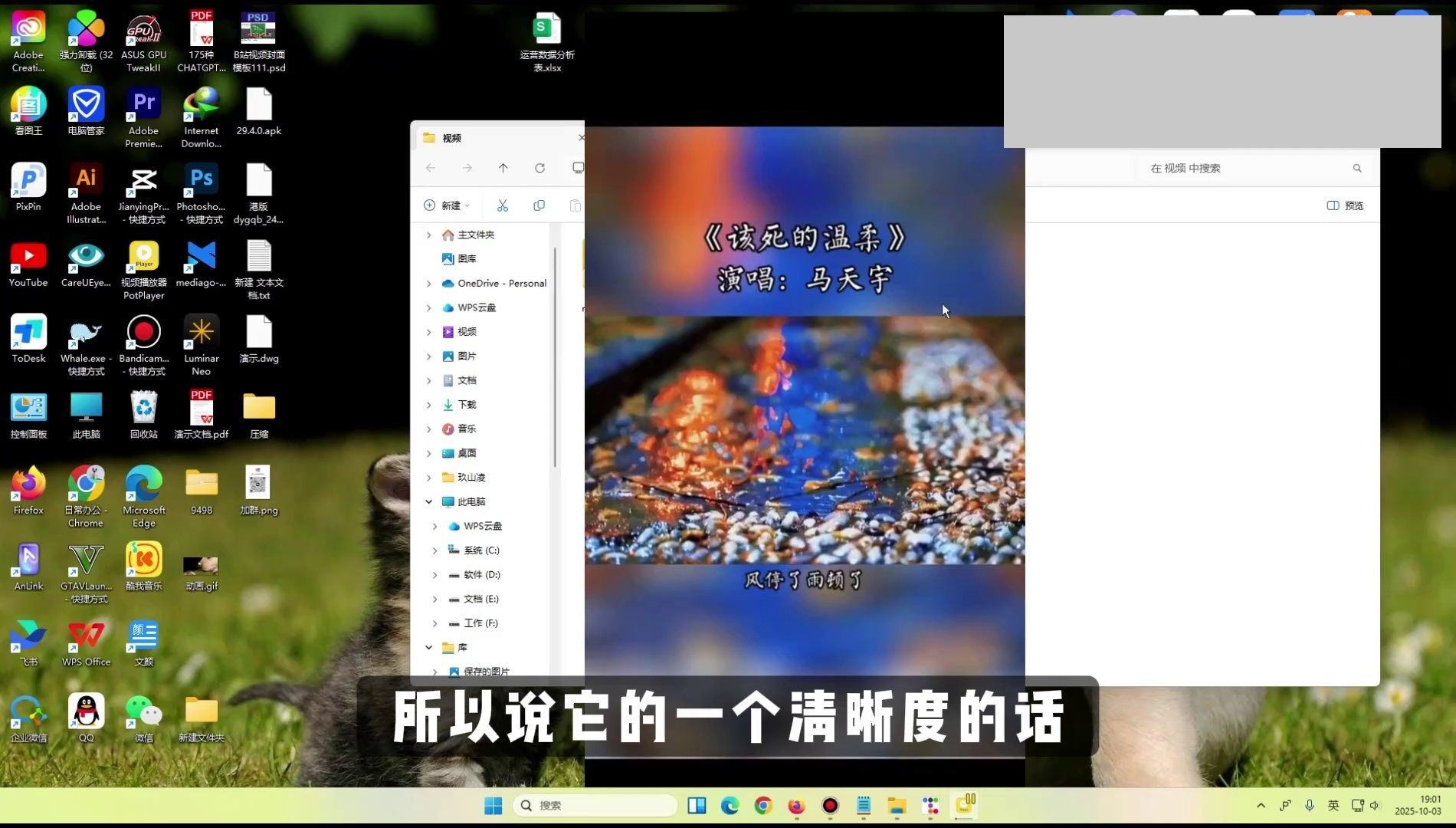Open the 新建 dropdown menu
The width and height of the screenshot is (1456, 828).
coord(447,205)
